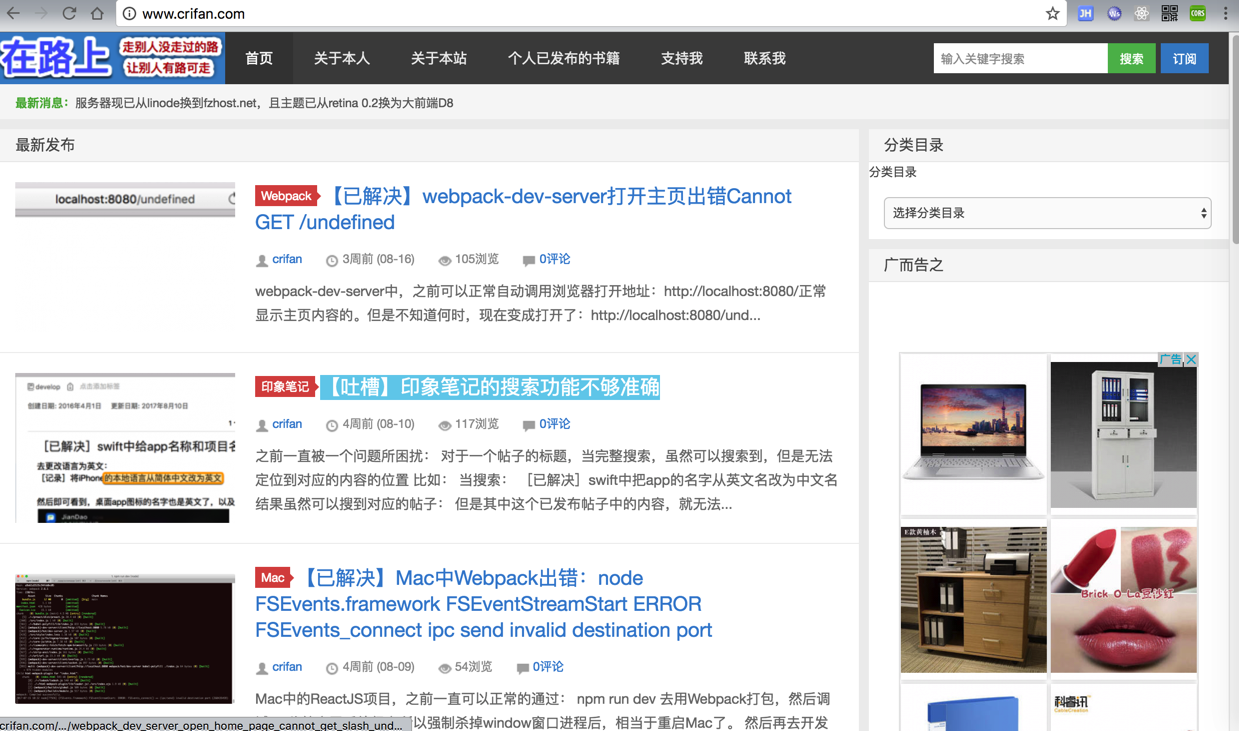
Task: Open the 印象笔记的搜索功能不够准确 post
Action: tap(490, 387)
